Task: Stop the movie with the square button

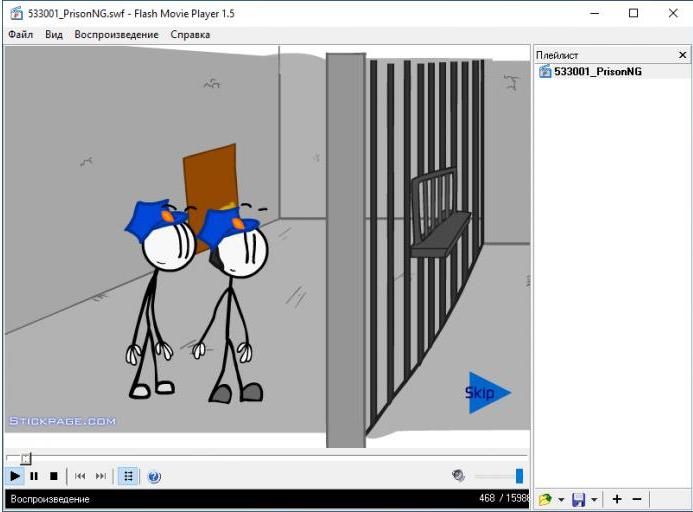Action: click(x=54, y=476)
